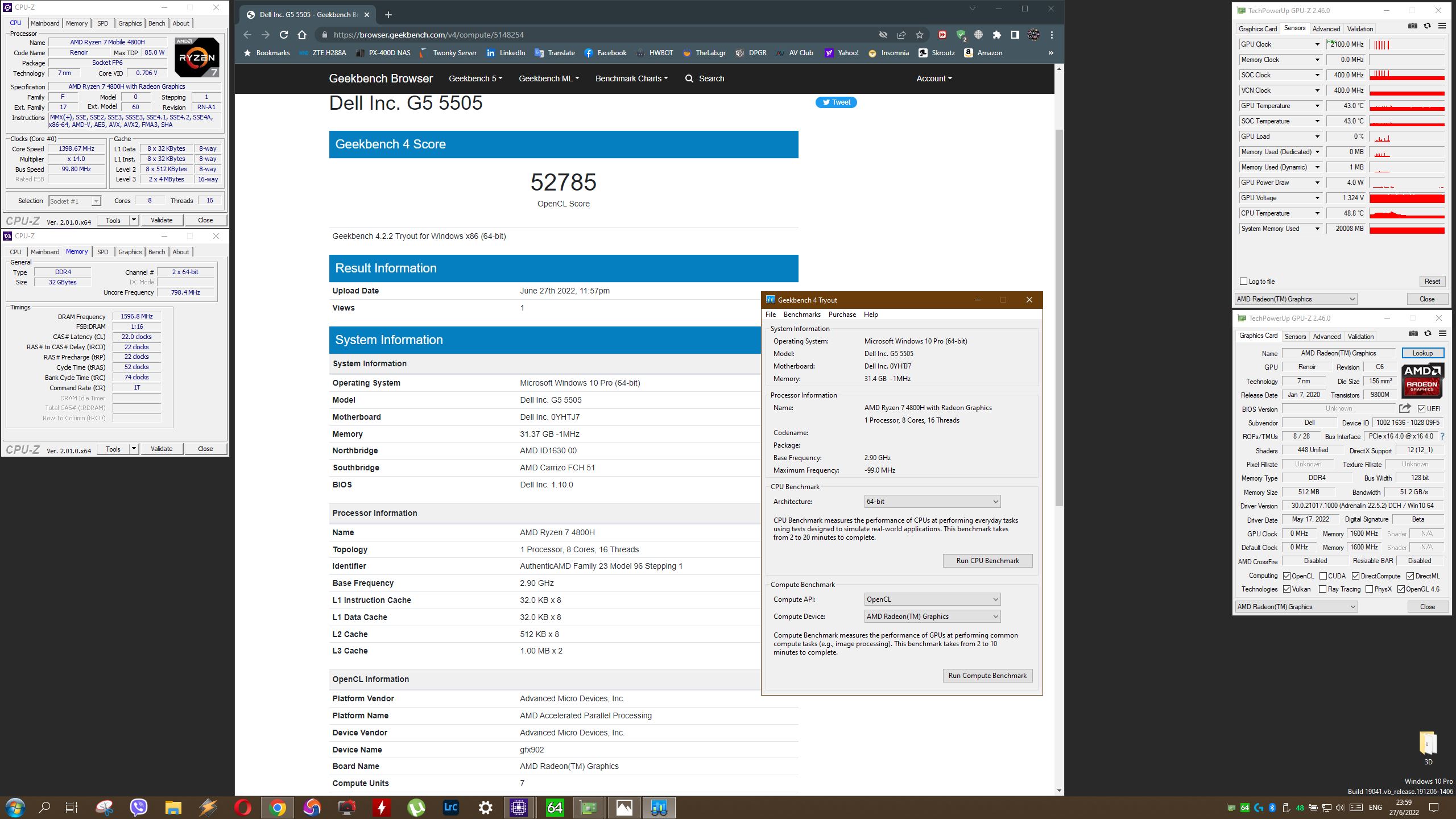Screen dimensions: 1456x819
Task: Open GPU-Z Sensors hamburger menu
Action: 1442,26
